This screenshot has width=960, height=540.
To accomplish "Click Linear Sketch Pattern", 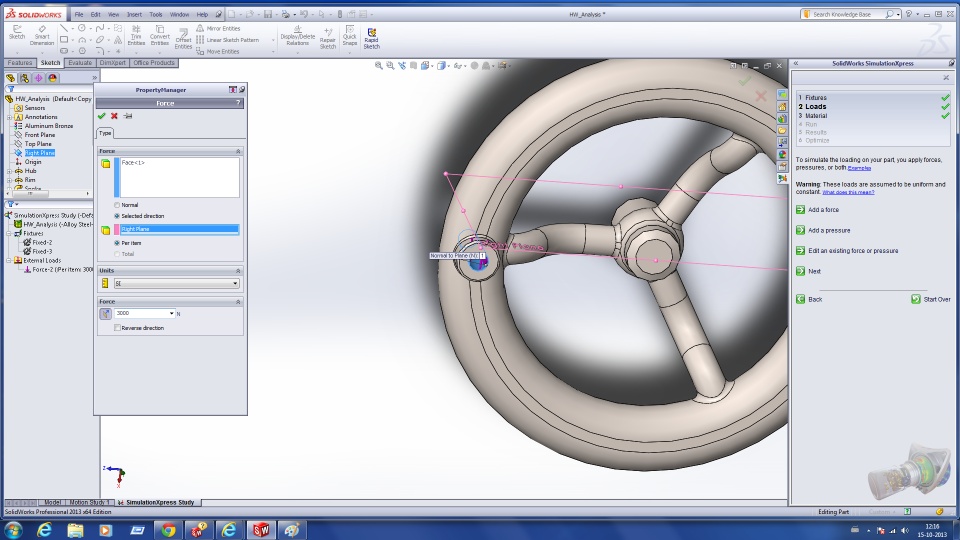I will tap(227, 40).
